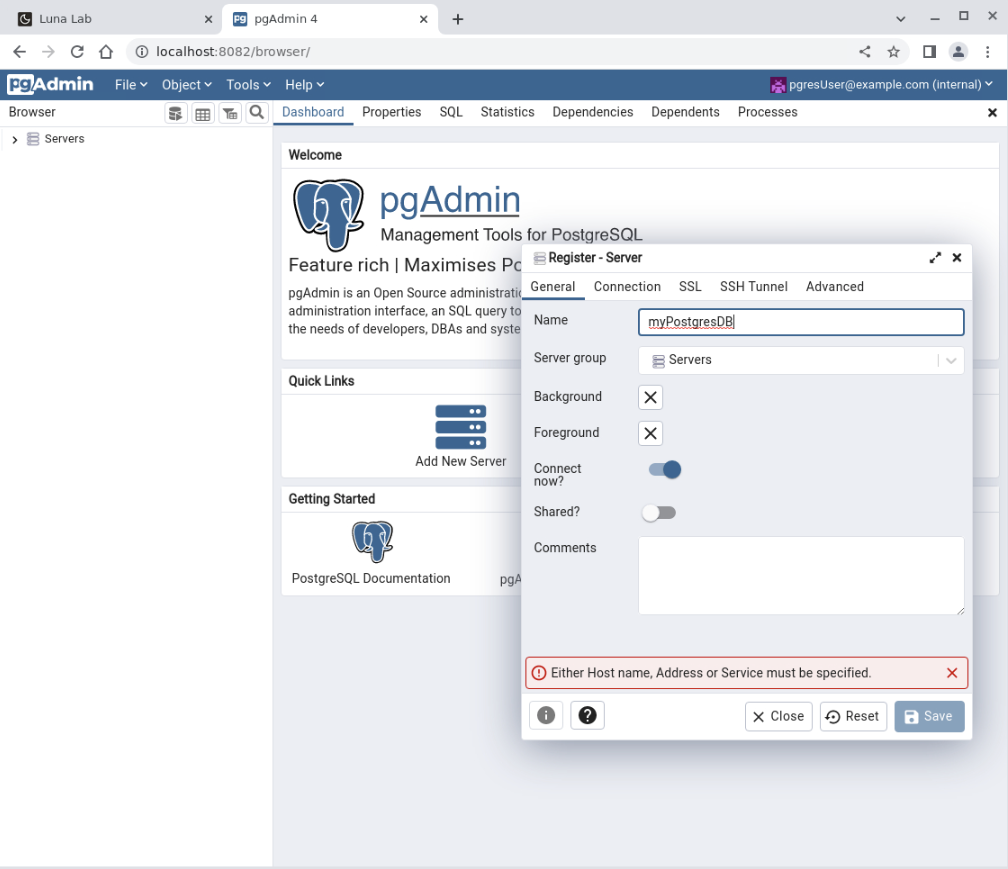Viewport: 1008px width, 869px height.
Task: Toggle the Connect now? switch
Action: pos(665,470)
